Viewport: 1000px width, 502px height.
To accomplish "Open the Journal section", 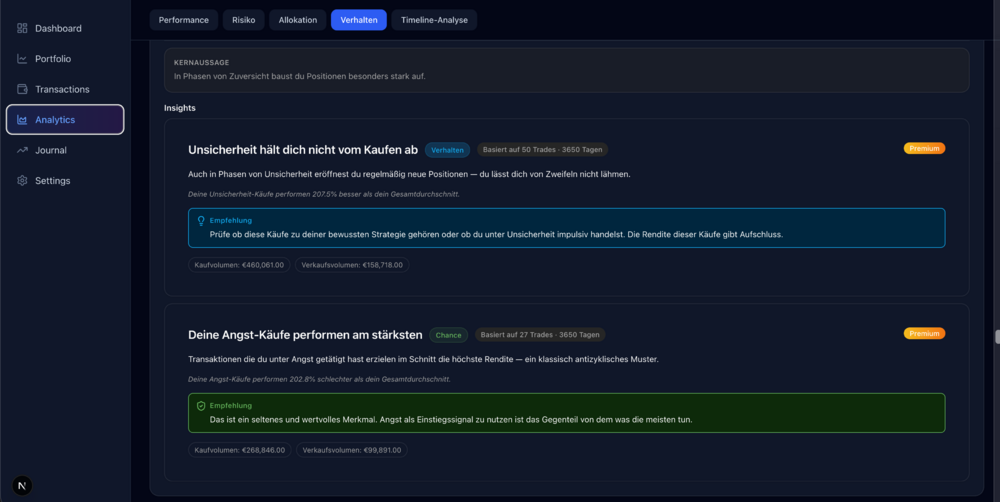I will tap(65, 151).
